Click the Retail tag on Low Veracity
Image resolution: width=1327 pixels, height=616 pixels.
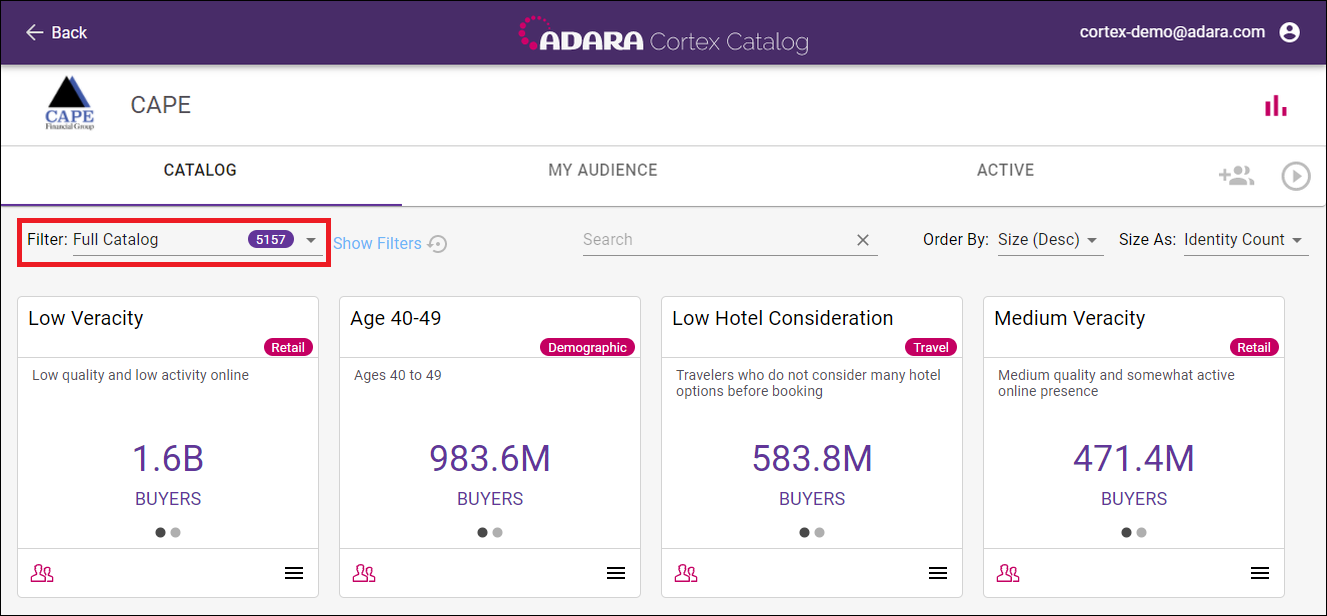pyautogui.click(x=289, y=347)
